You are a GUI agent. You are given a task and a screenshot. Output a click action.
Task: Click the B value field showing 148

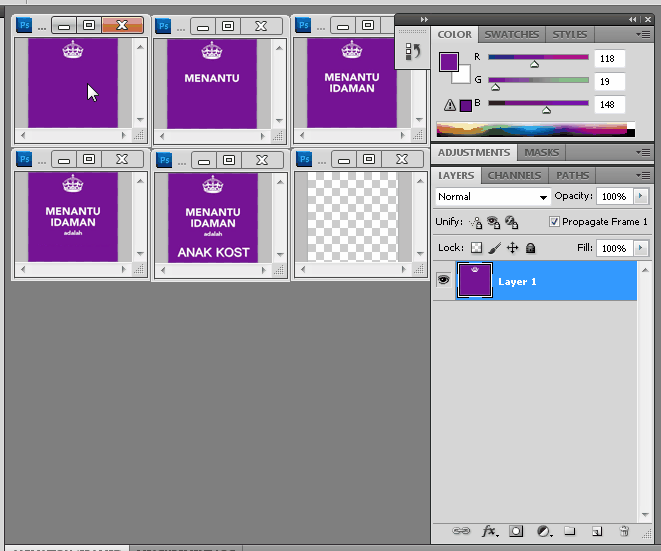click(609, 105)
